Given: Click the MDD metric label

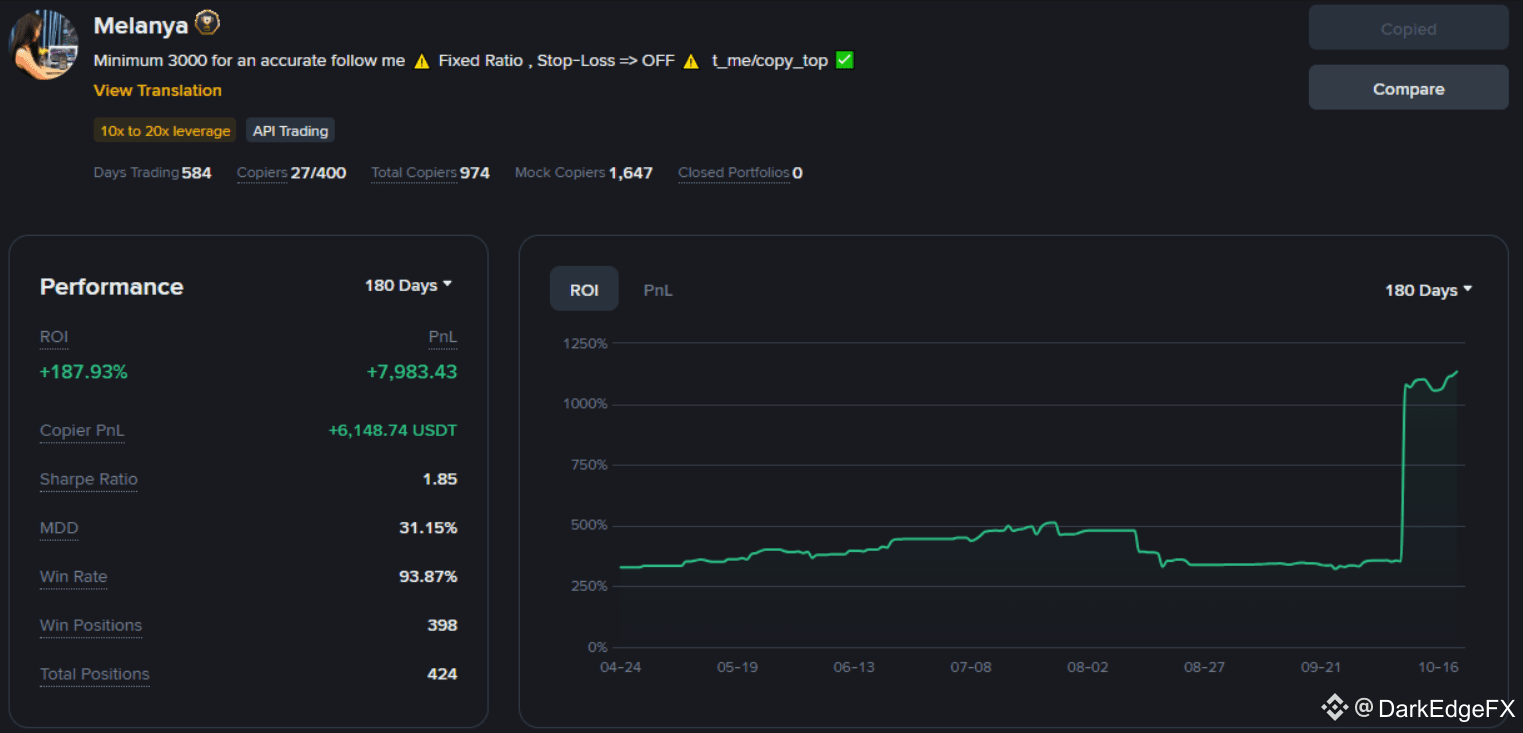Looking at the screenshot, I should click(x=59, y=528).
